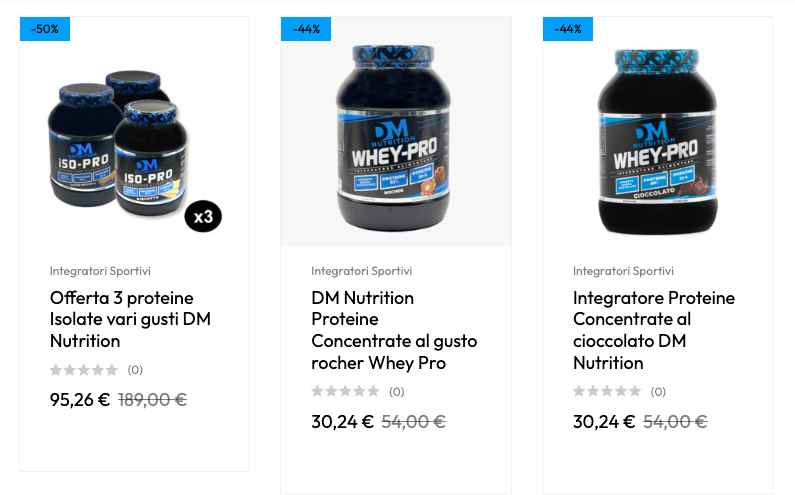Click the -44% badge on rocher product
The height and width of the screenshot is (495, 795).
[306, 29]
